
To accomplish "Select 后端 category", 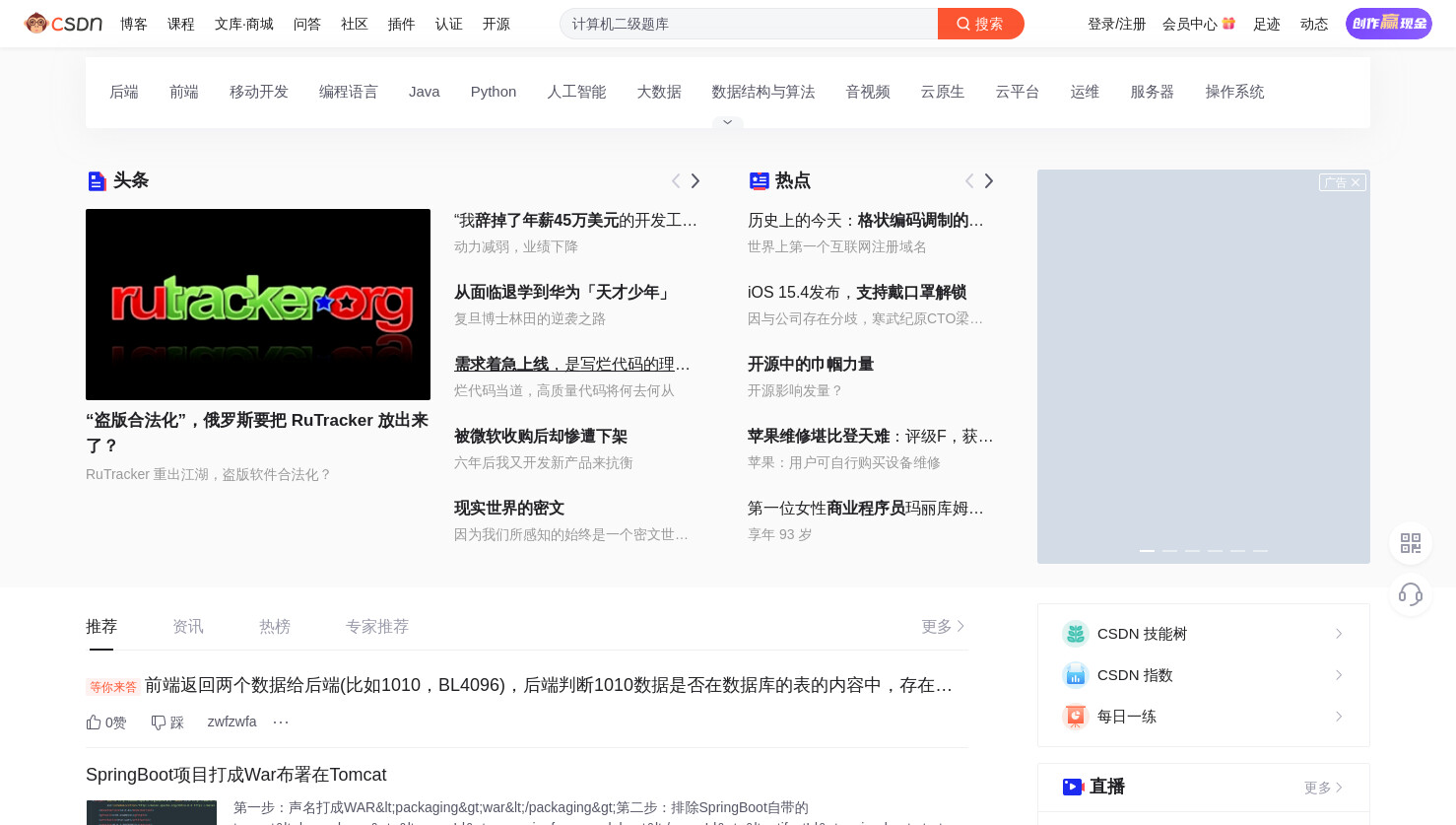I will 124,92.
